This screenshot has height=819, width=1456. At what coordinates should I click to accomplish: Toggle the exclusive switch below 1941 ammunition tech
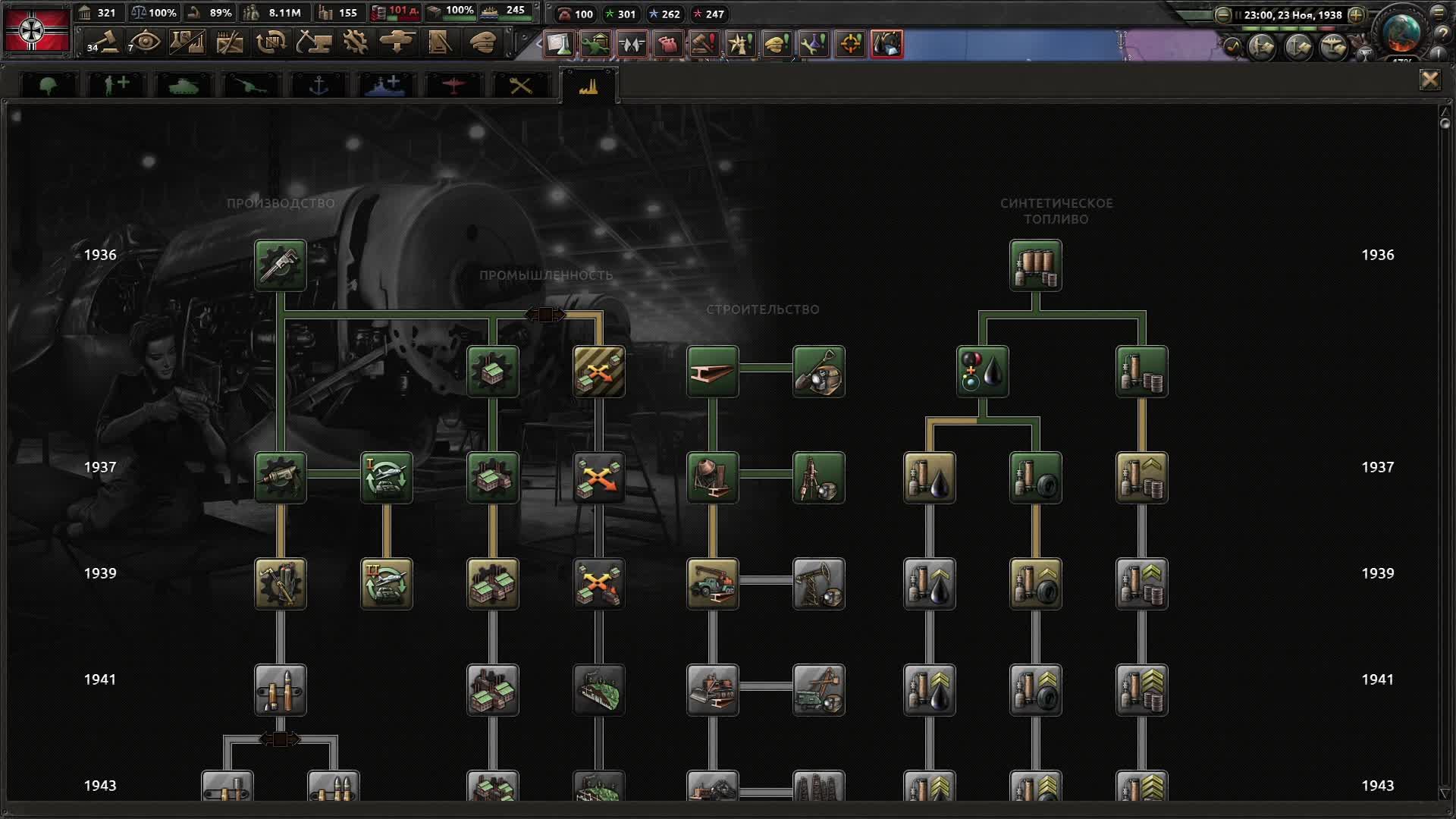pos(280,739)
